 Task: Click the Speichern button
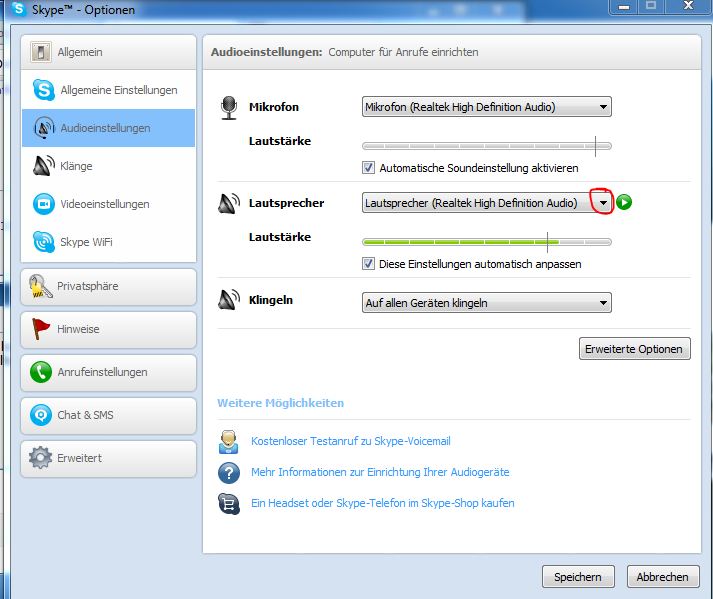(578, 577)
